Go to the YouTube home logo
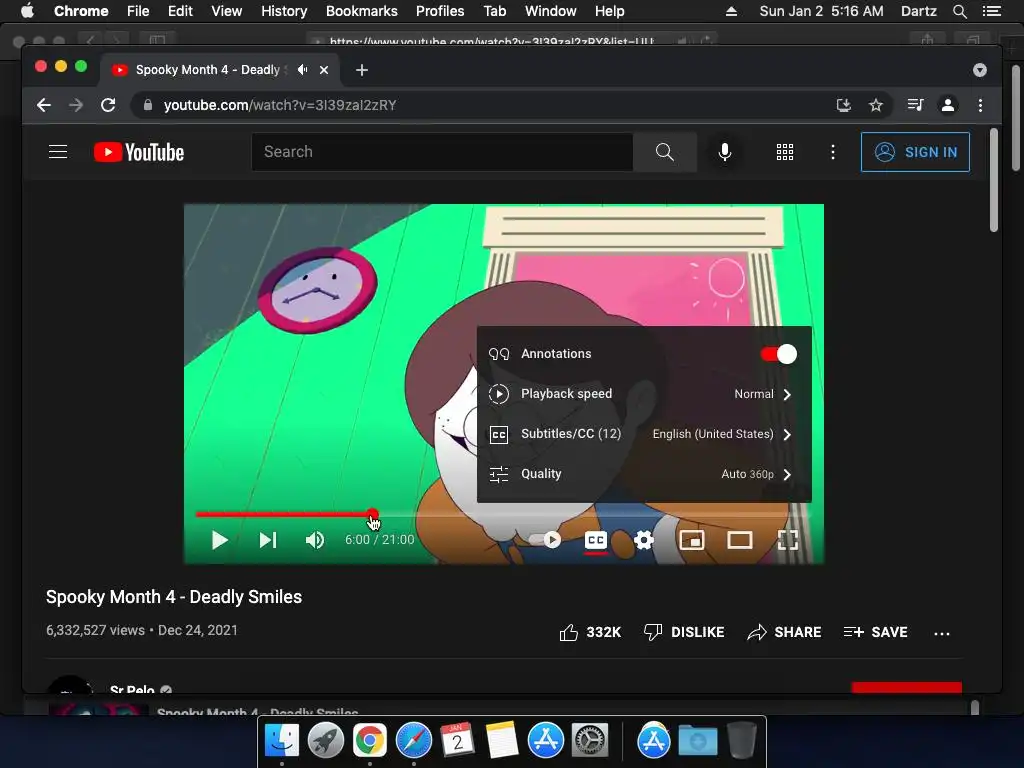 [x=139, y=152]
